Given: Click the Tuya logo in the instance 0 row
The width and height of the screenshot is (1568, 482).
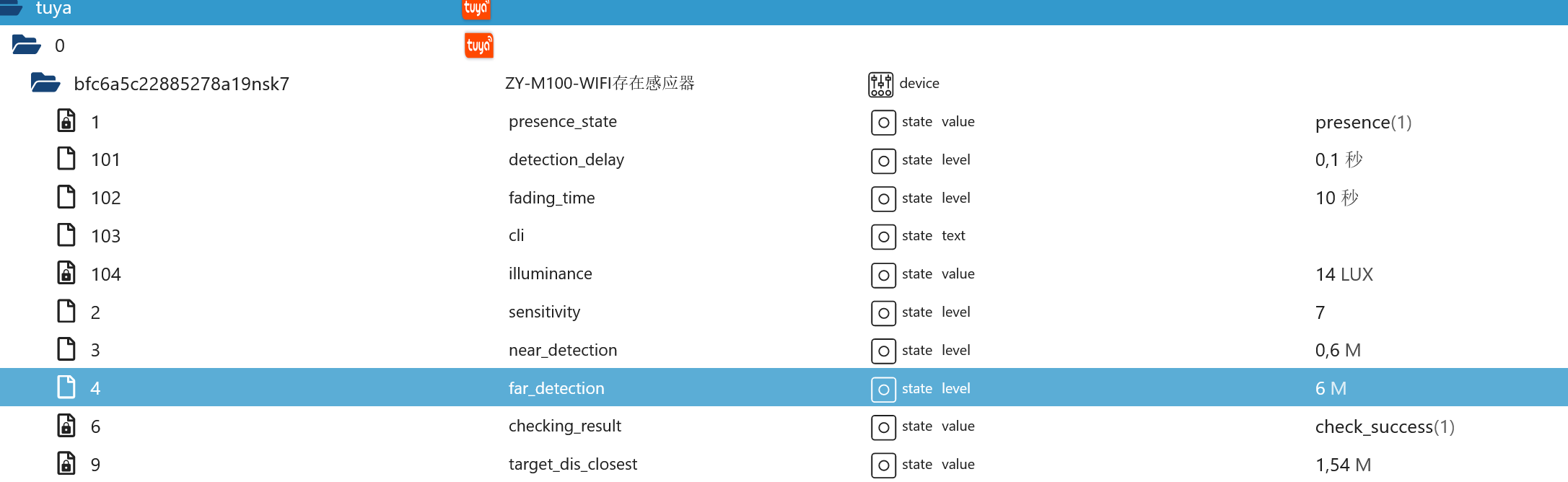Looking at the screenshot, I should pyautogui.click(x=478, y=45).
